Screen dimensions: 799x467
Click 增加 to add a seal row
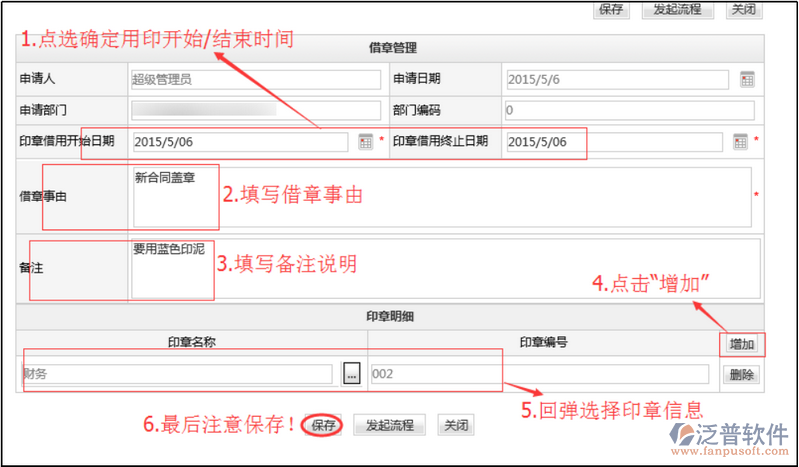pos(741,344)
